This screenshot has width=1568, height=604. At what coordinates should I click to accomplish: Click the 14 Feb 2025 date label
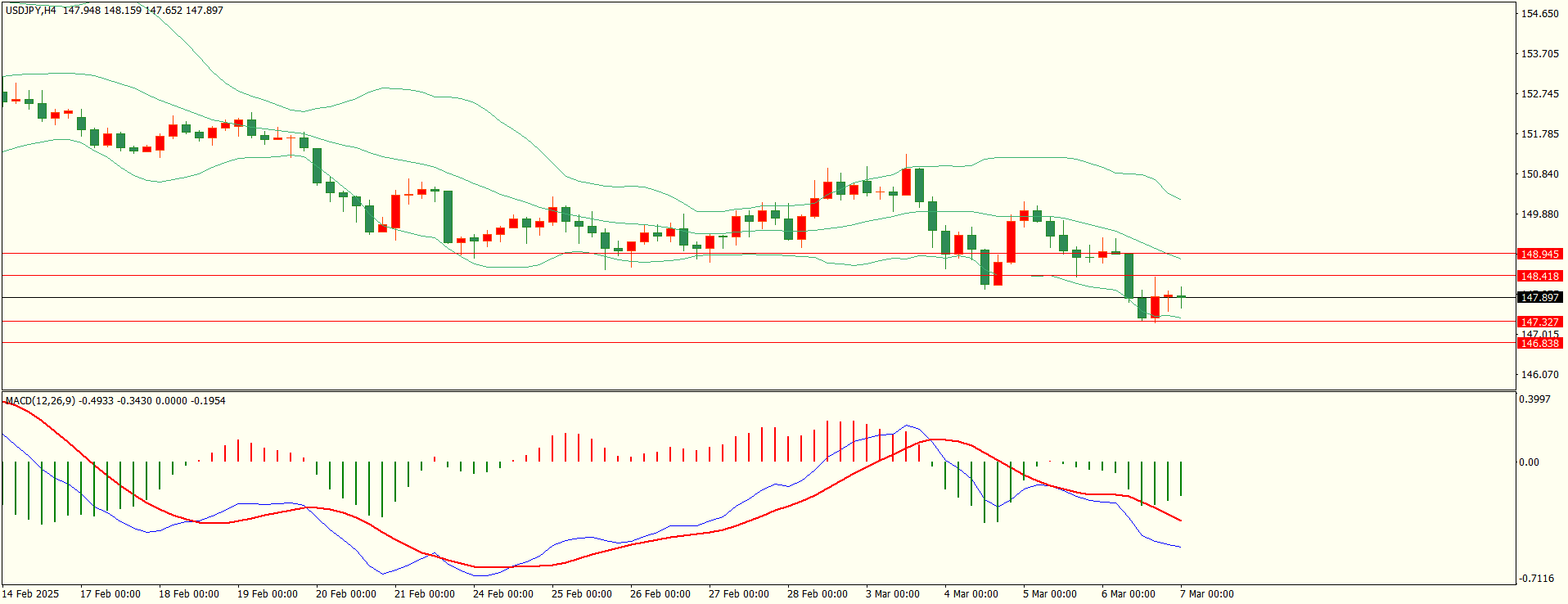(x=30, y=594)
